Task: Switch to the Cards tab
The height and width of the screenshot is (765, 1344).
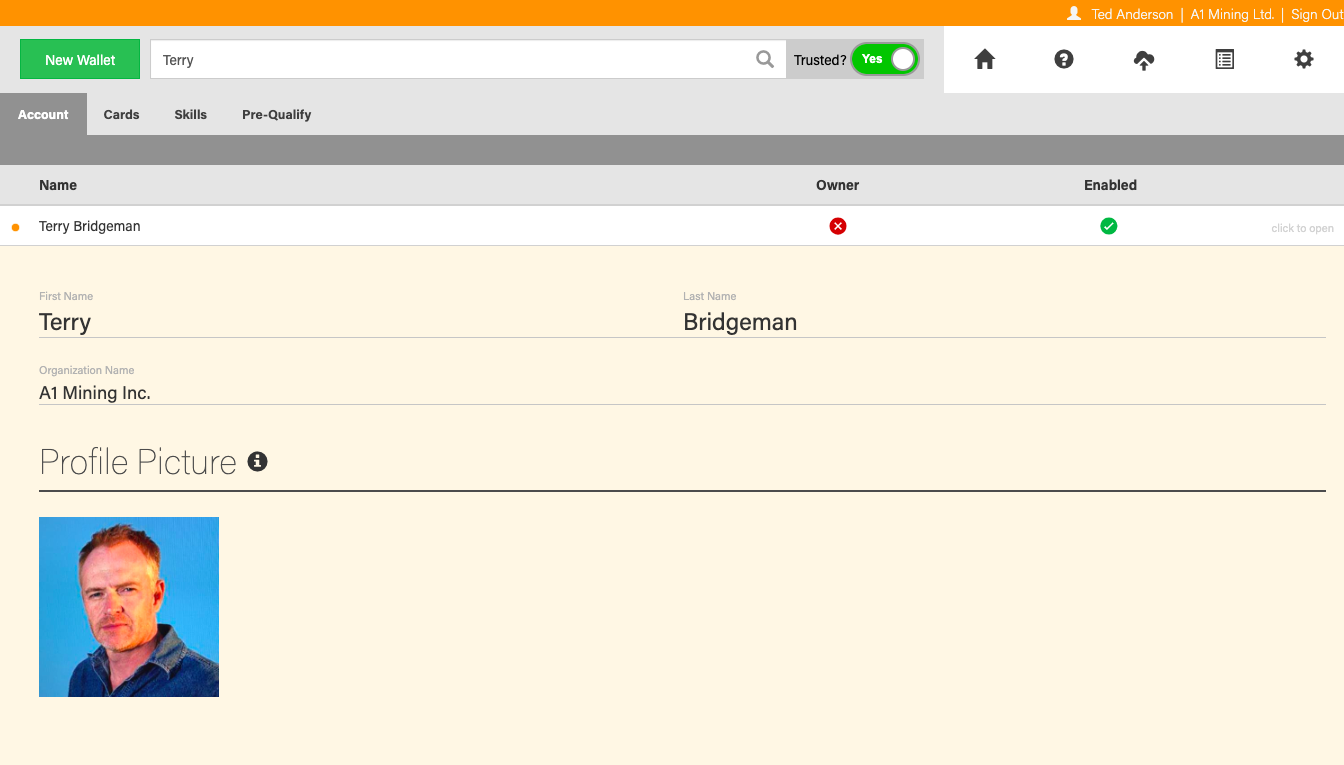Action: pos(121,114)
